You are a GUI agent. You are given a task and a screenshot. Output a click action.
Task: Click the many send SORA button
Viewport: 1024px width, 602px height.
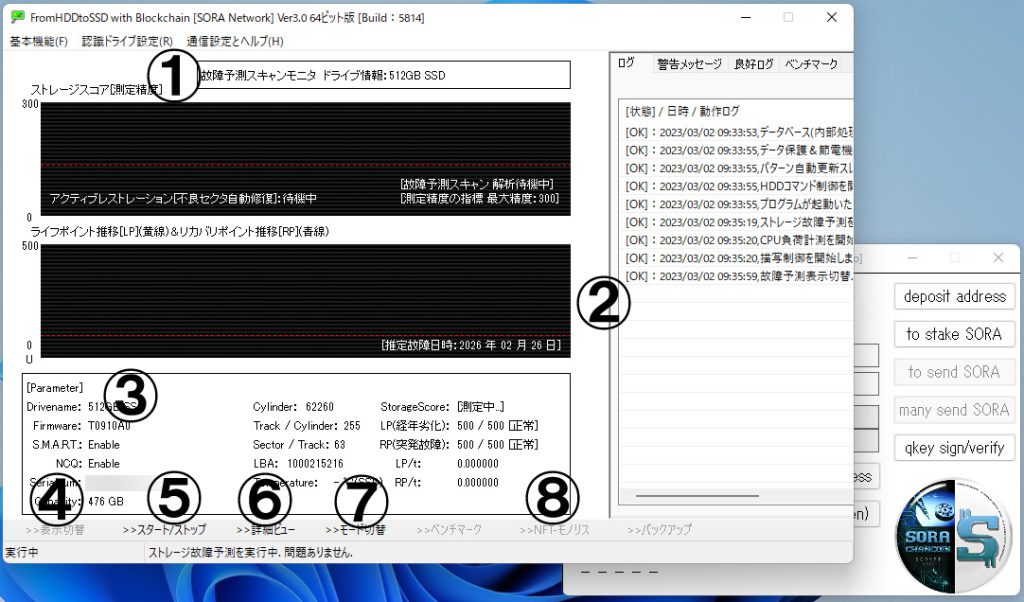[x=955, y=410]
